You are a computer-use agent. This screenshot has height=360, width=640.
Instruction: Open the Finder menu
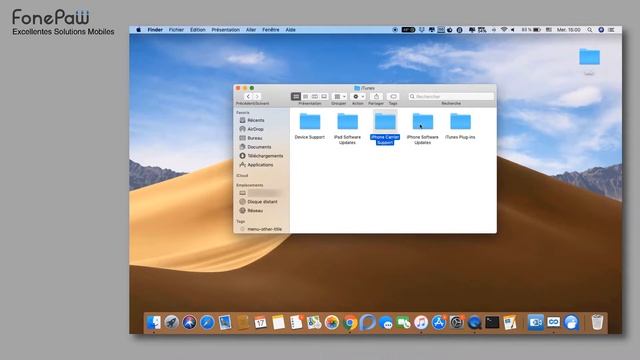(x=155, y=30)
